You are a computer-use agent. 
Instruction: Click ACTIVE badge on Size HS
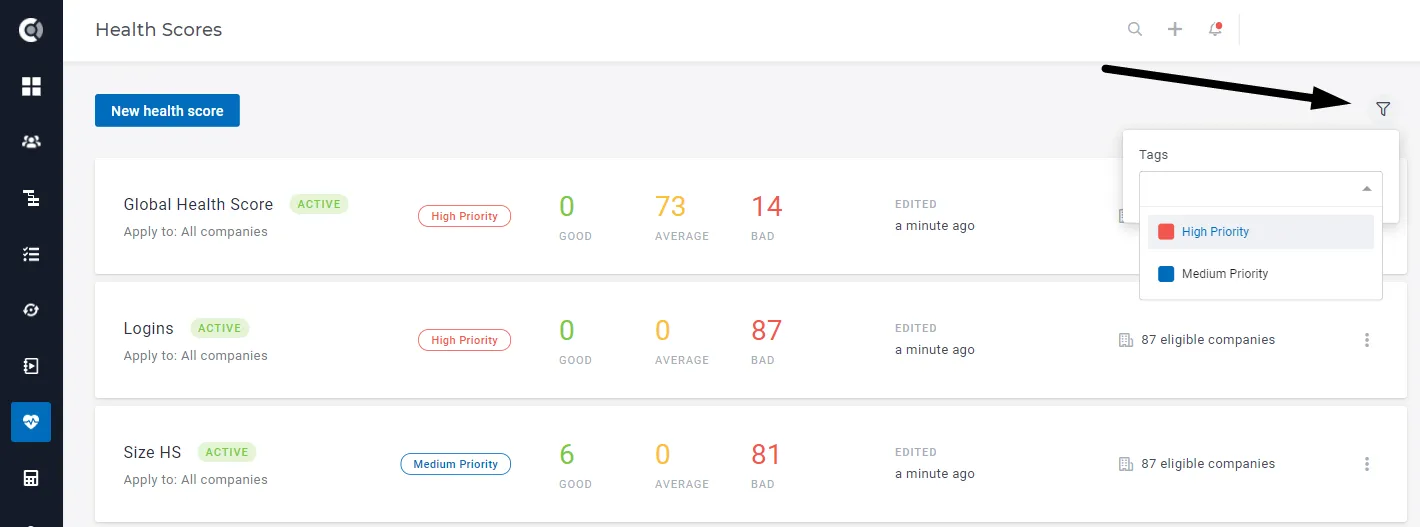pos(227,452)
